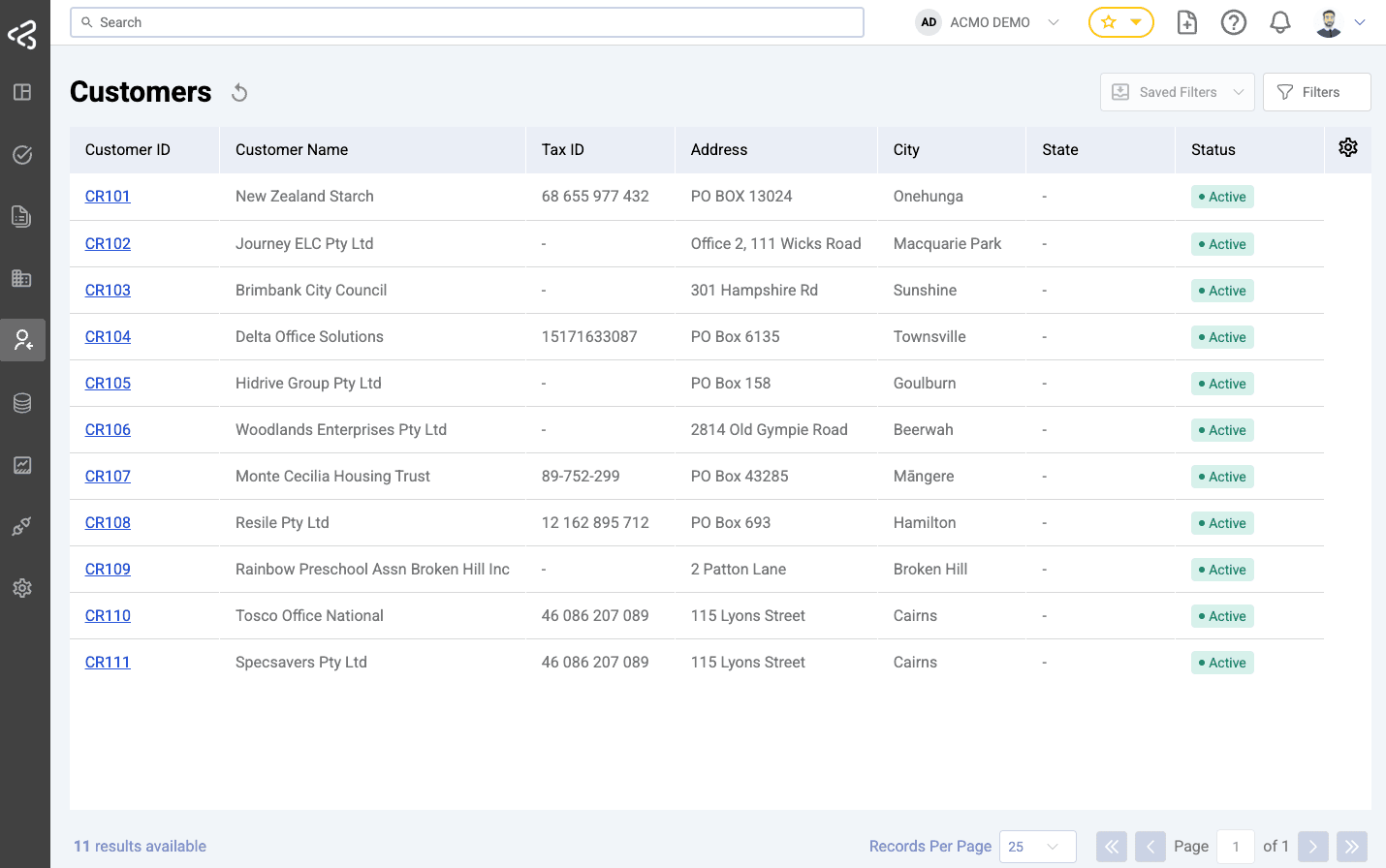Expand the ACMO DEMO account dropdown
1386x868 pixels.
1054,22
